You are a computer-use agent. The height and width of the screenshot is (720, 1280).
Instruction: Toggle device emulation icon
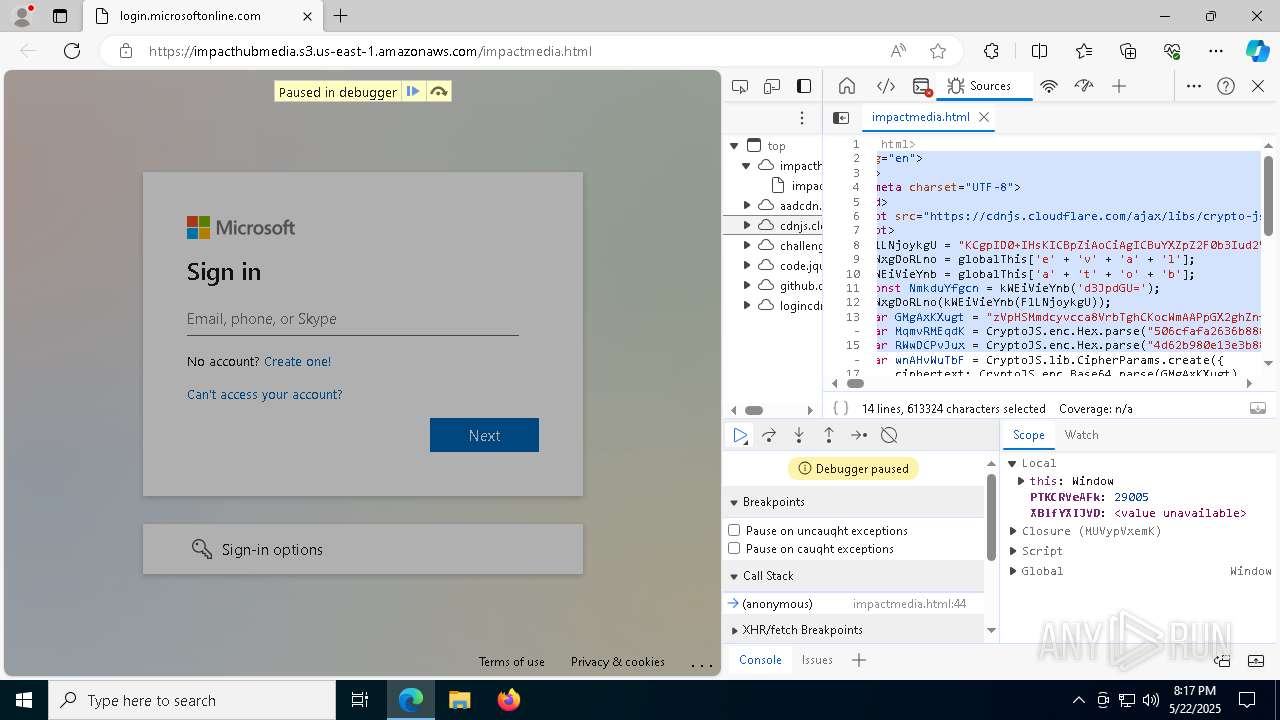[x=772, y=86]
